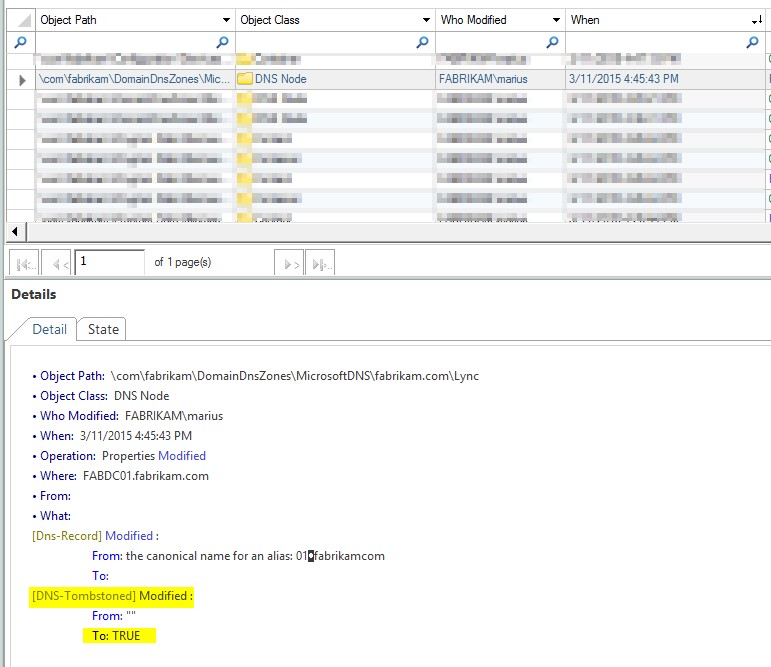Open the Who Modified column dropdown
The height and width of the screenshot is (667, 771).
555,20
